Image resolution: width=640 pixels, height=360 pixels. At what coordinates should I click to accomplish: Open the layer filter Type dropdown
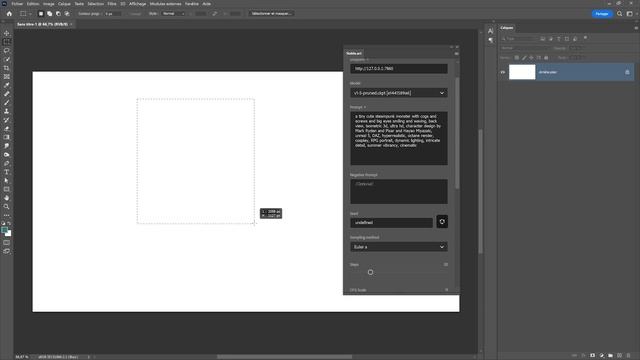click(520, 39)
